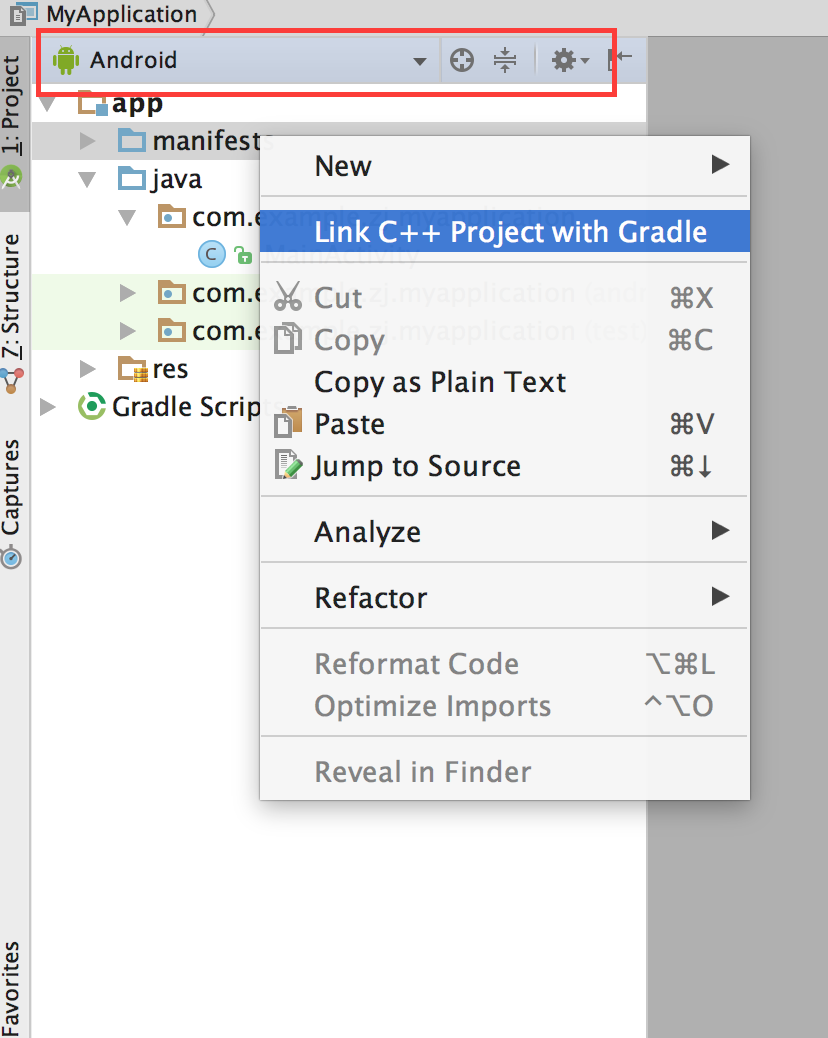Open the Analyze submenu
The image size is (828, 1038).
click(x=504, y=531)
